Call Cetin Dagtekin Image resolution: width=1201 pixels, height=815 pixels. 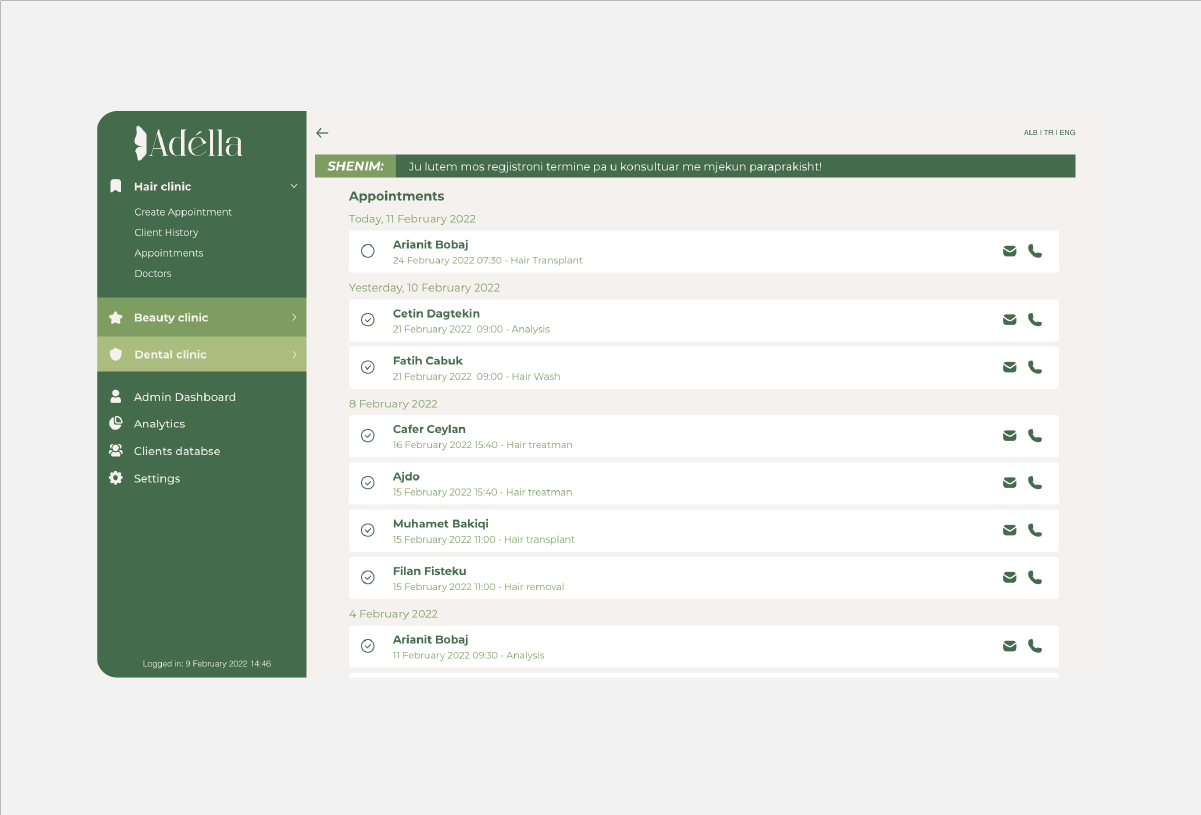pos(1035,320)
